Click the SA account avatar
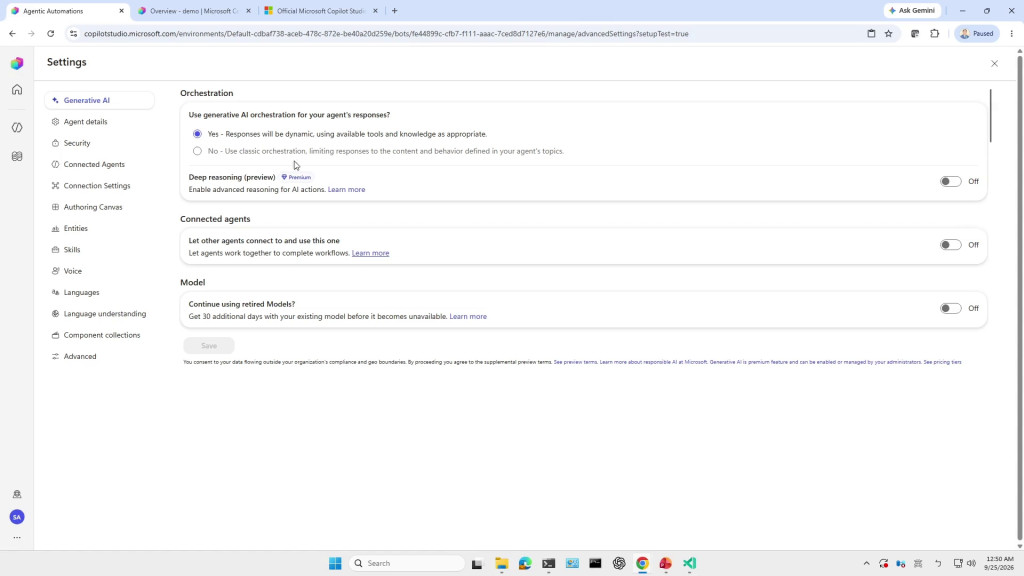 (17, 517)
